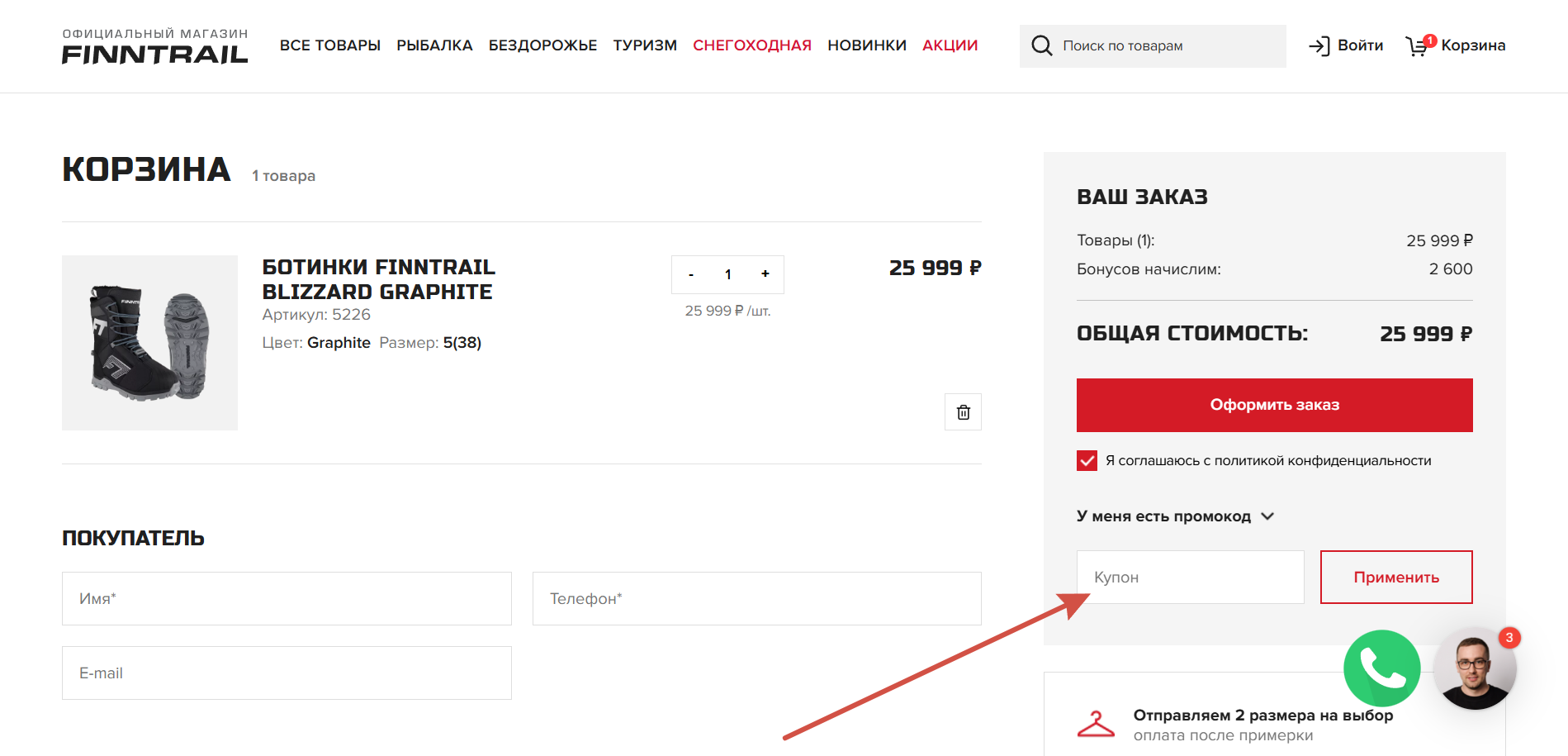Click the search magnifier icon
The width and height of the screenshot is (1568, 756).
[1042, 45]
